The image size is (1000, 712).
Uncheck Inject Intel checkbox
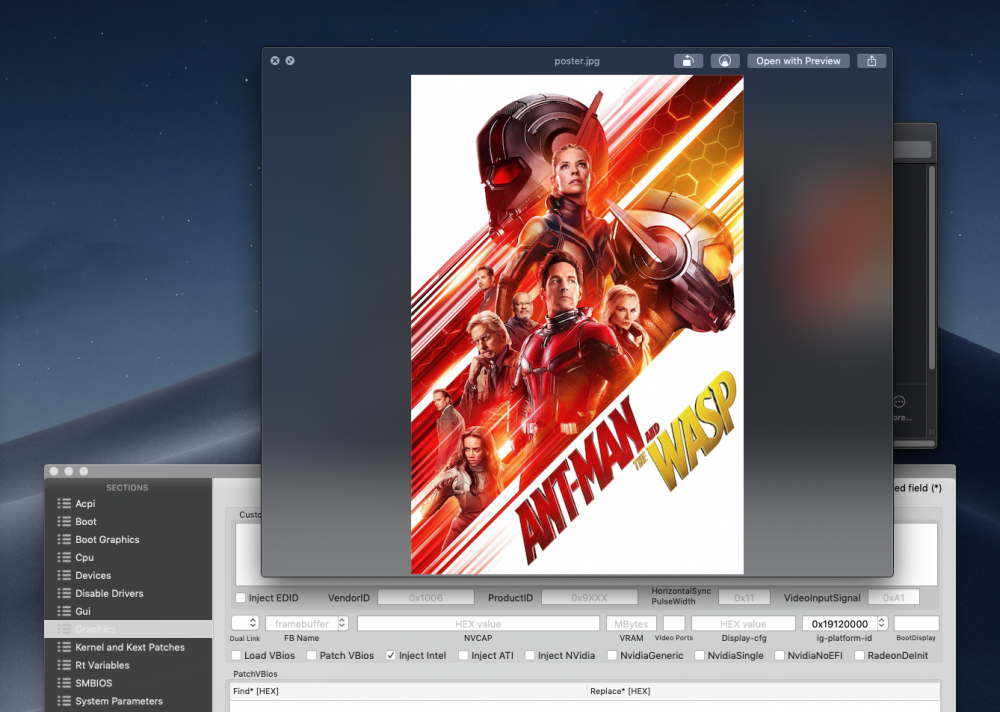click(x=391, y=655)
